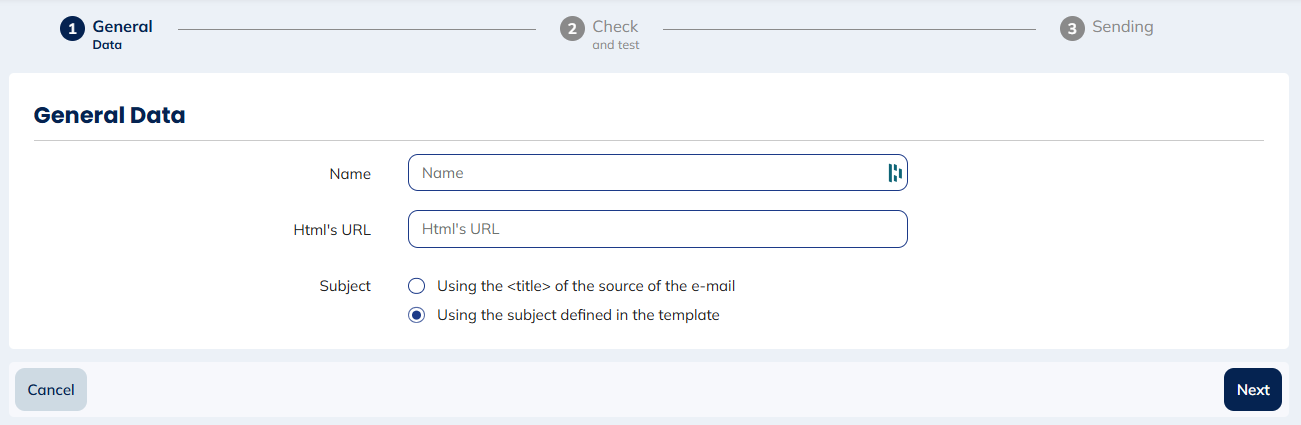Jump to the "Sending" step label

point(1122,27)
